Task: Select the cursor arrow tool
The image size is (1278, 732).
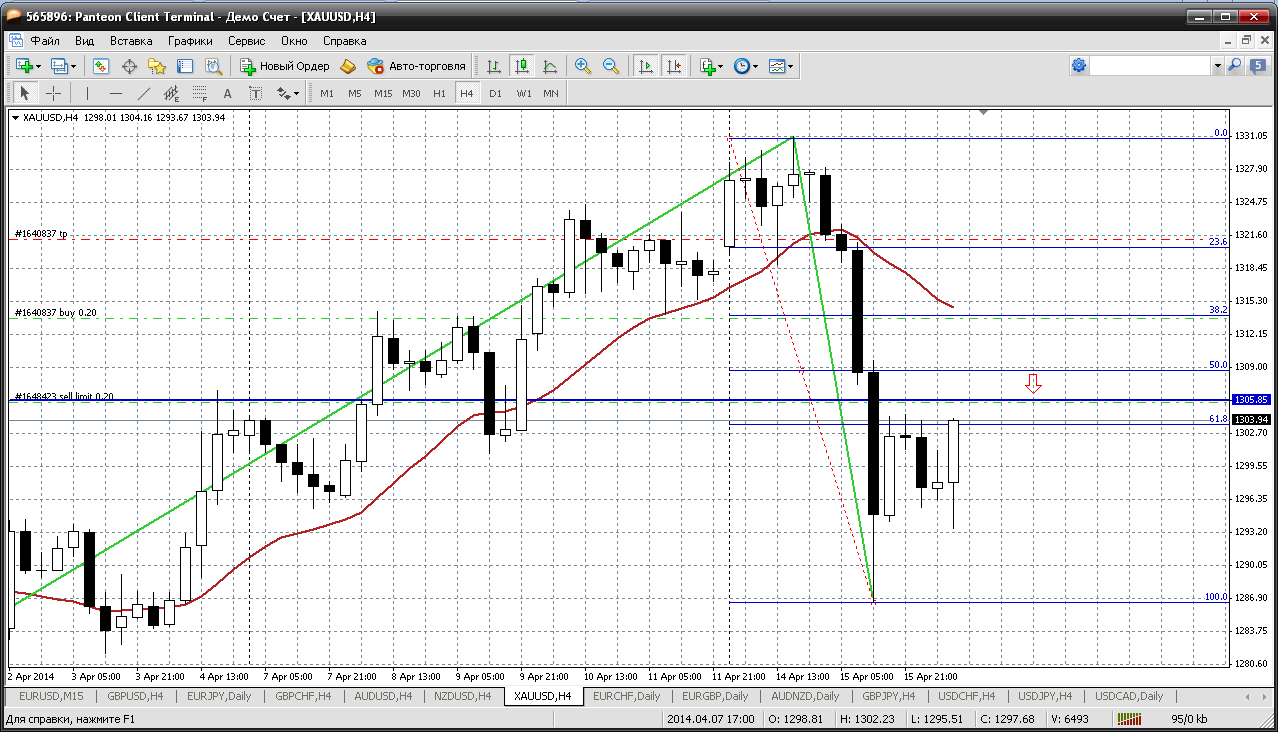Action: point(25,93)
